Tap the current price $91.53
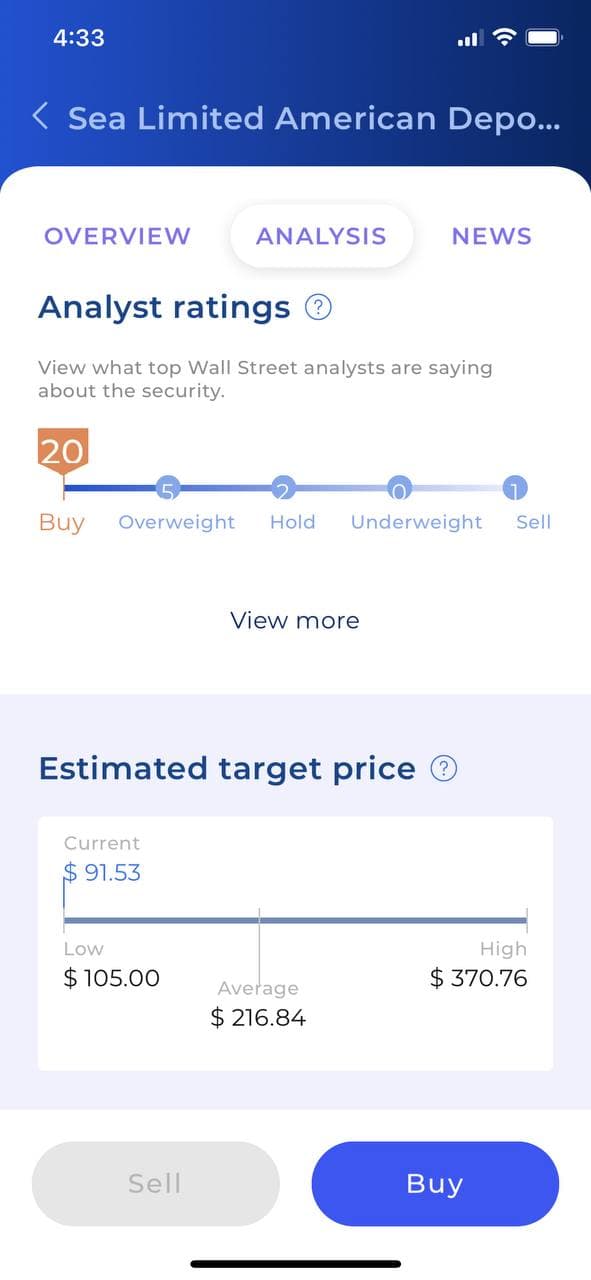The image size is (591, 1280). pos(102,872)
